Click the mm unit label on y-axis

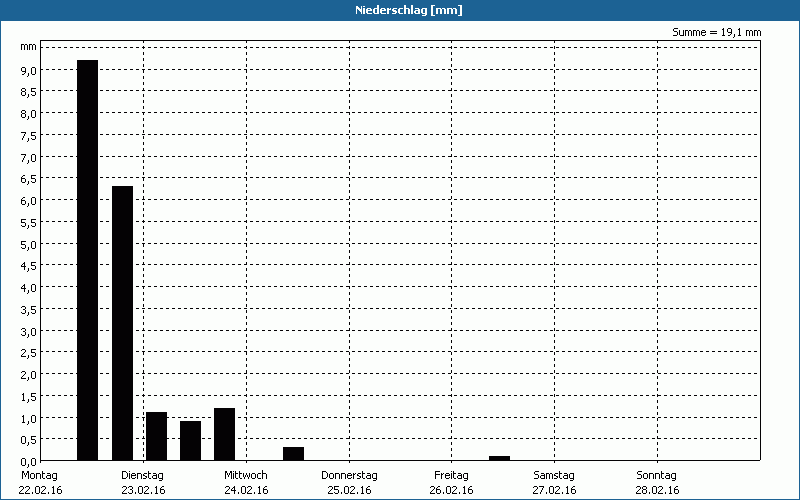click(29, 47)
